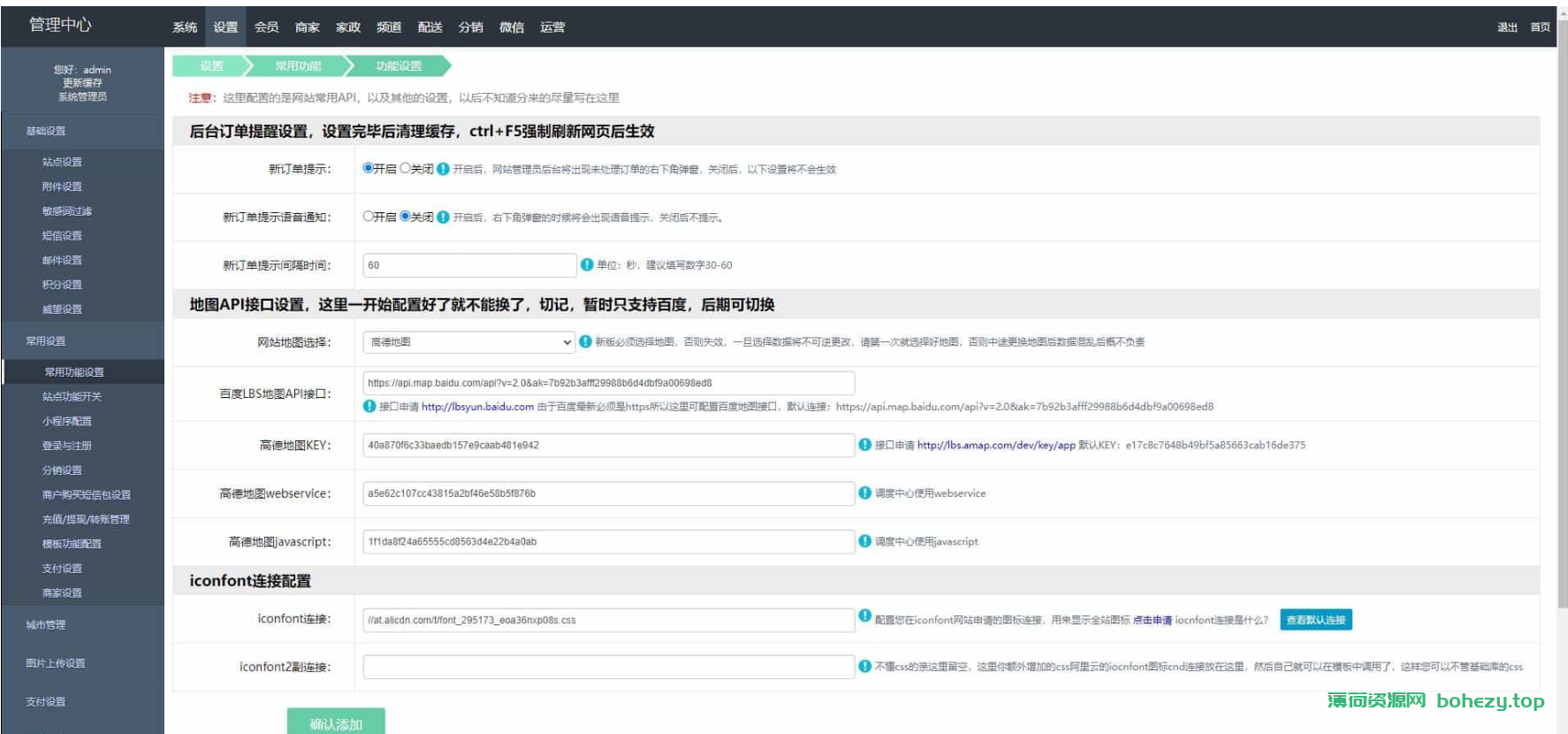Select 开启 for 新订单提示
The width and height of the screenshot is (1568, 734).
point(369,168)
